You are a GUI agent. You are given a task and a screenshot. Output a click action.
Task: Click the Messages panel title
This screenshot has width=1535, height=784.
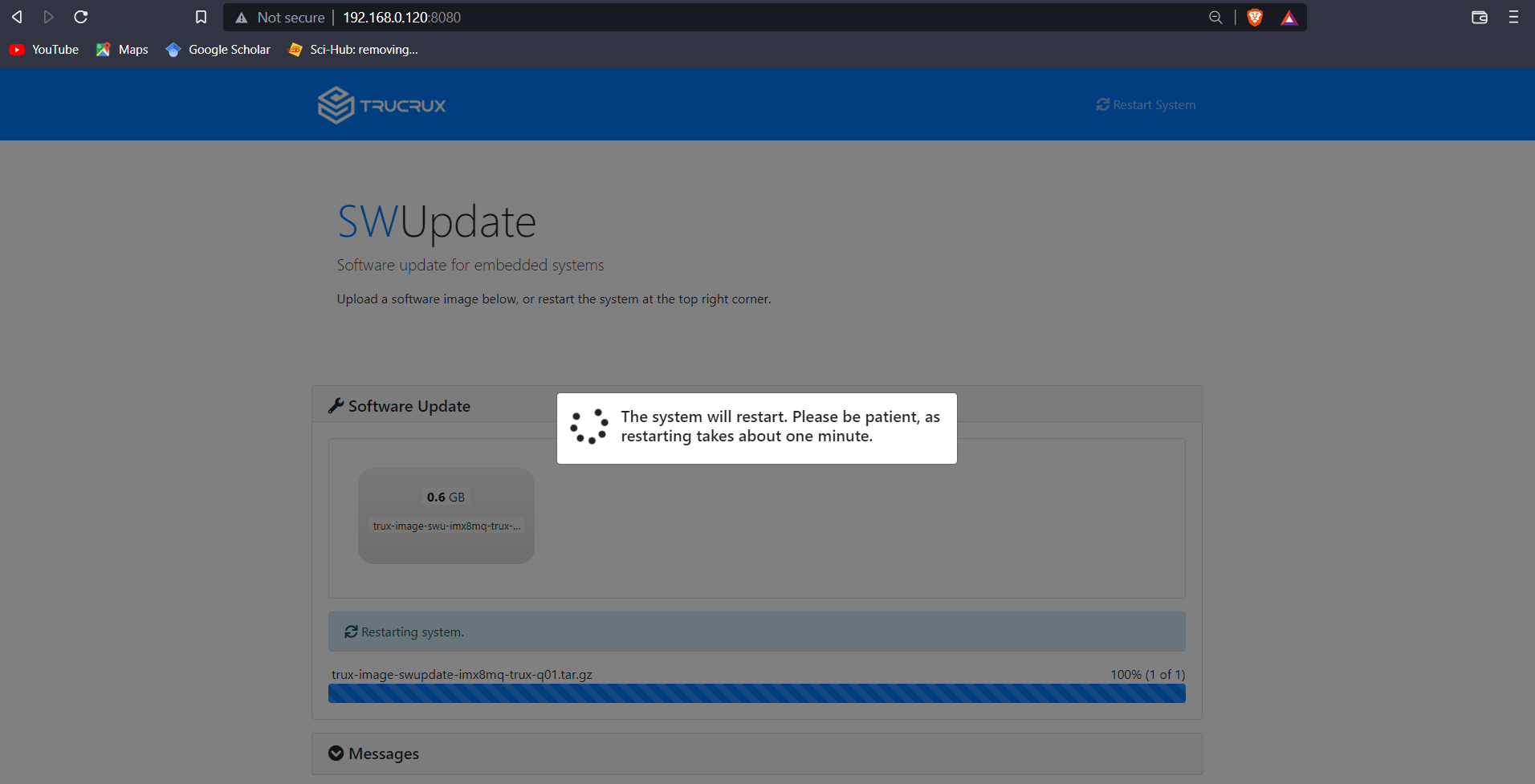coord(384,754)
